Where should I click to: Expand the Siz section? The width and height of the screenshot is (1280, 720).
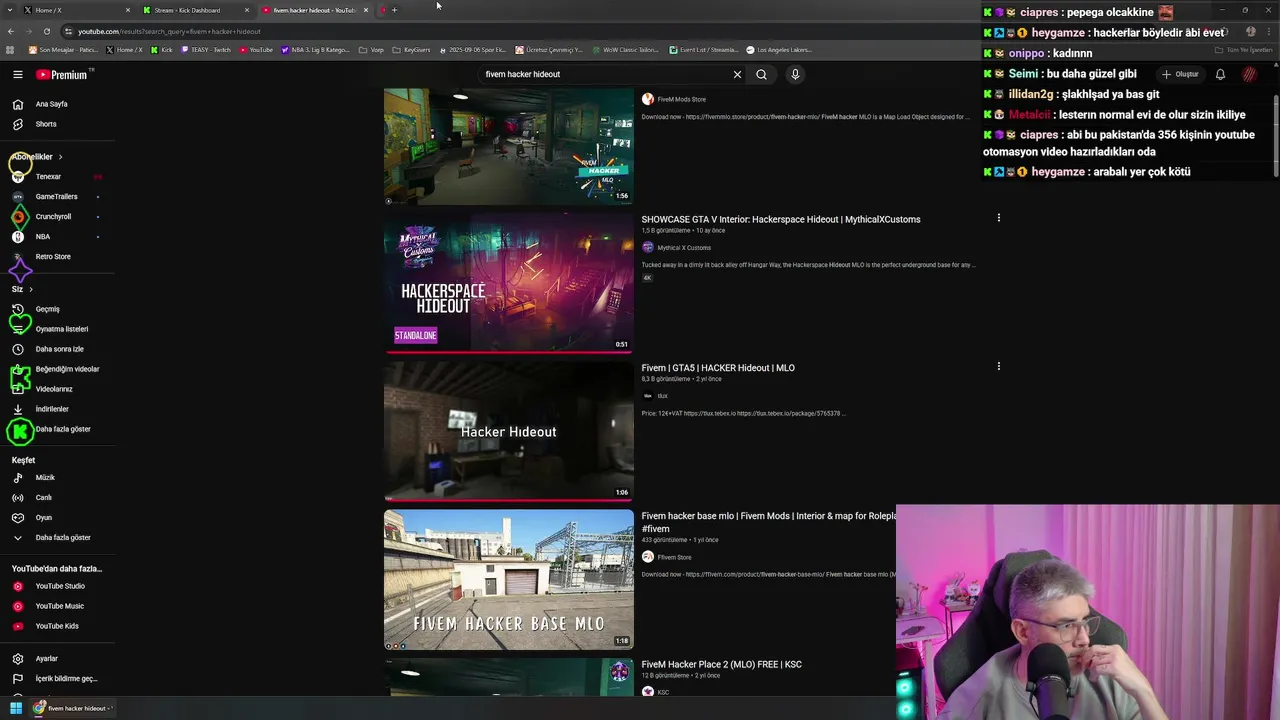[22, 289]
